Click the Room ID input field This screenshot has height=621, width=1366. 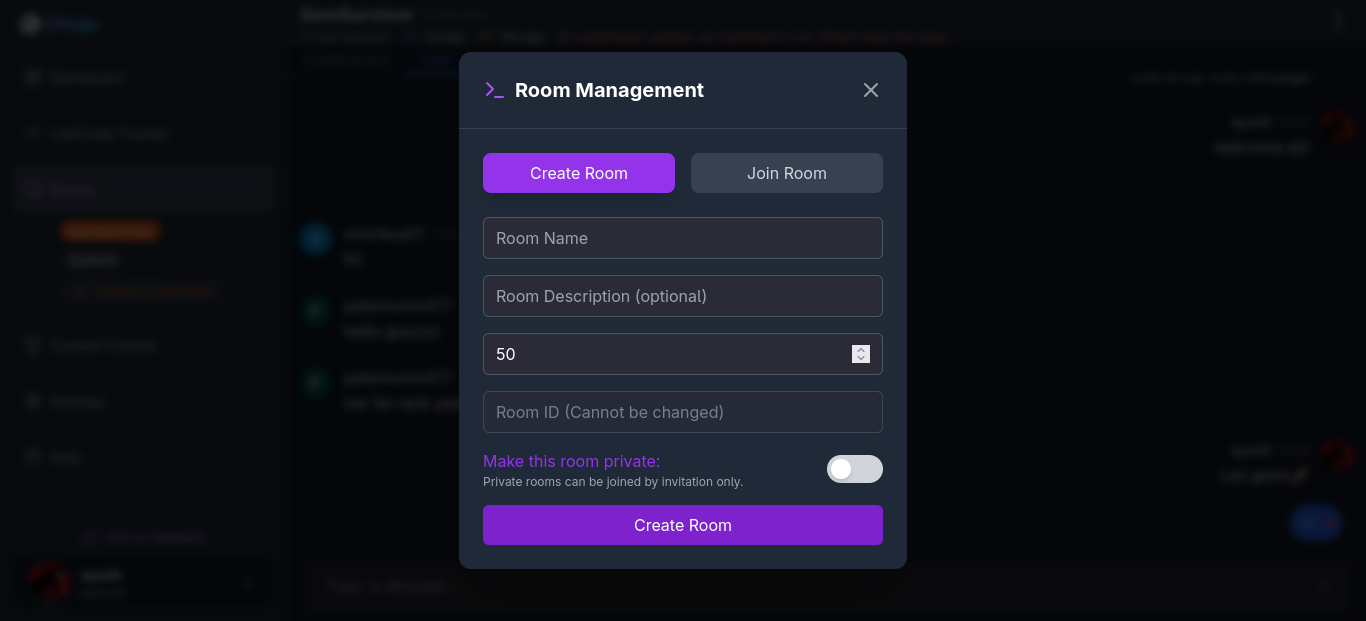(x=682, y=412)
